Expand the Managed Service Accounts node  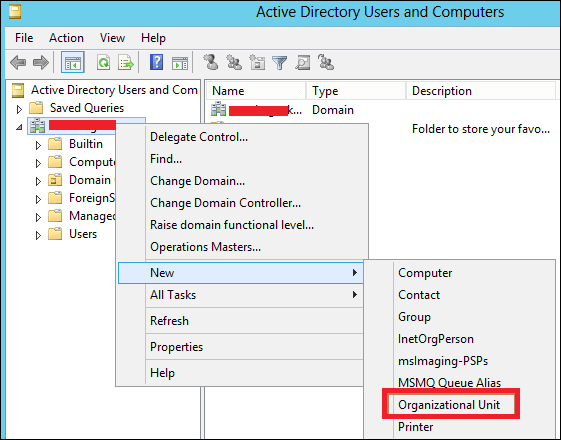click(38, 217)
